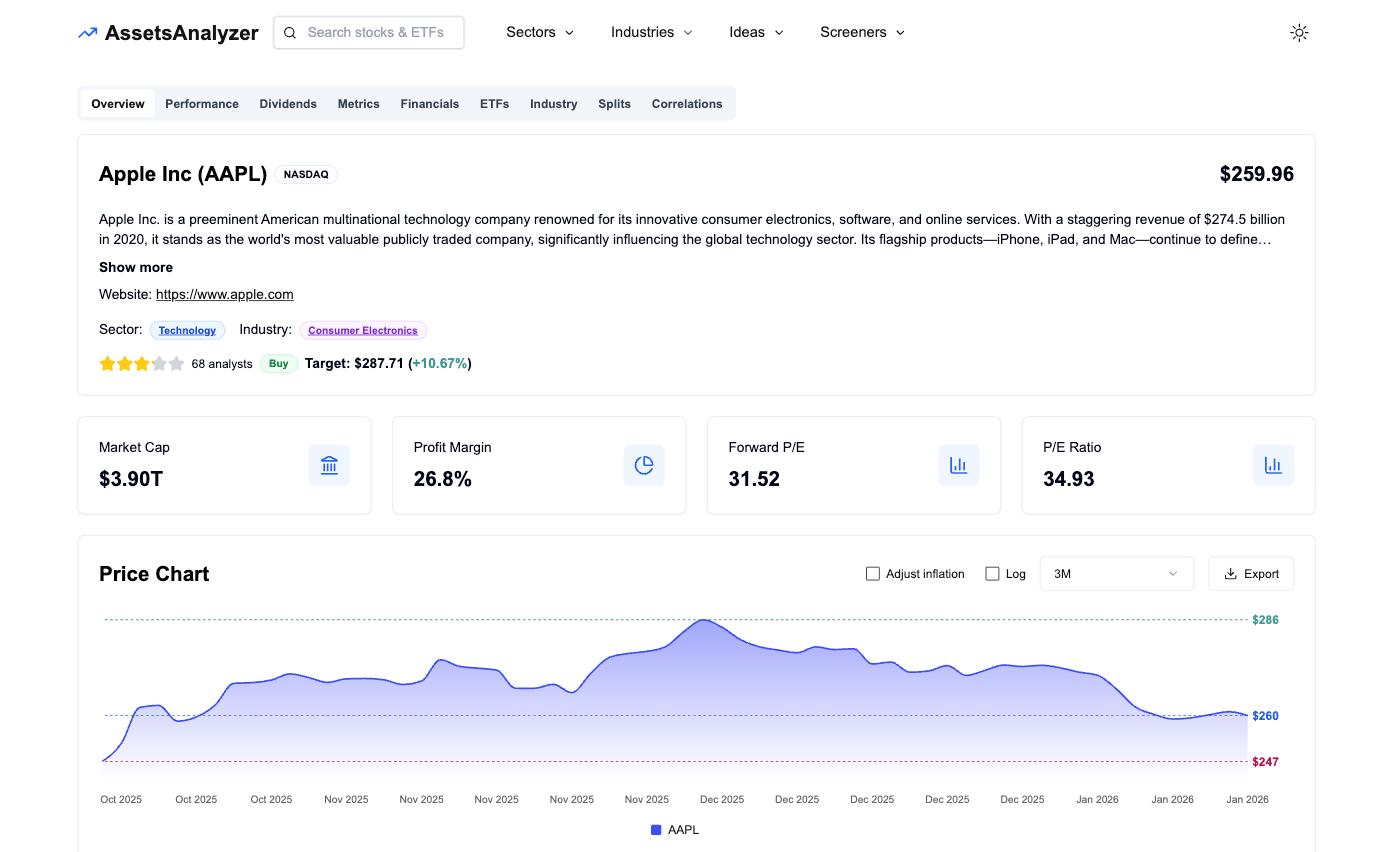The width and height of the screenshot is (1393, 852).
Task: Click the magnifier icon in the search bar
Action: click(x=290, y=32)
